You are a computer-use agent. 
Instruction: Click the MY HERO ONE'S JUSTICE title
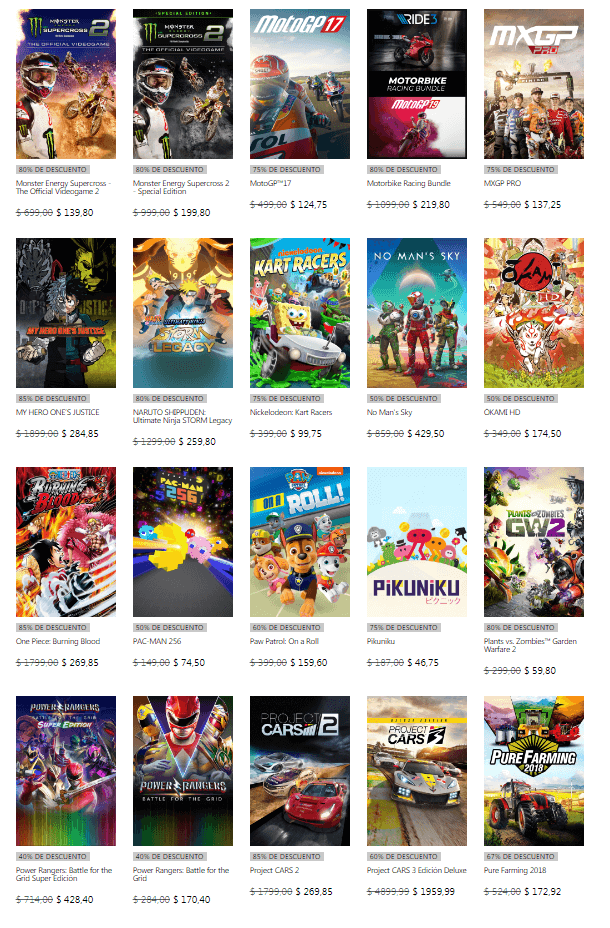[57, 413]
